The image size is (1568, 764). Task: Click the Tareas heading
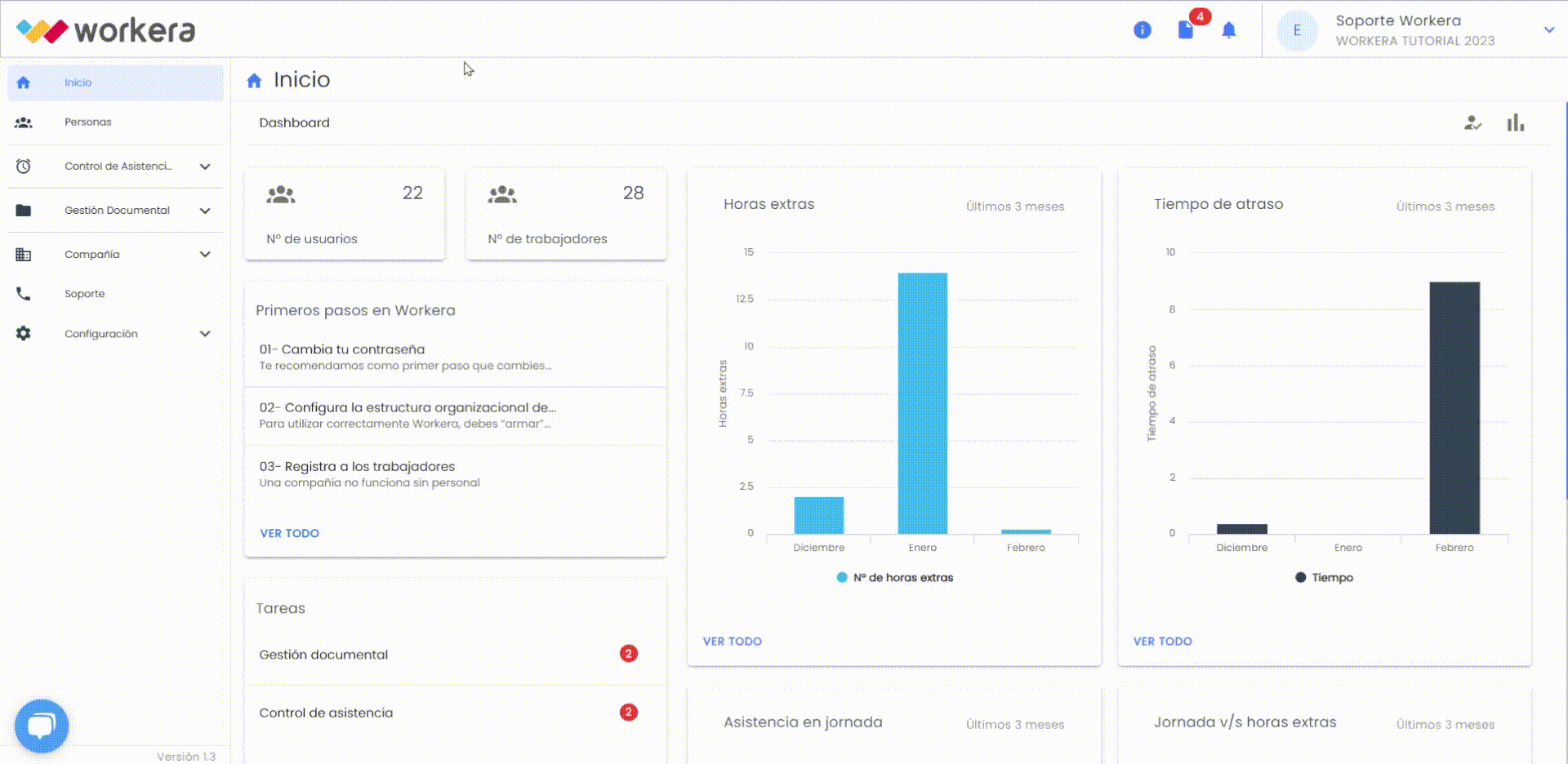click(x=280, y=608)
